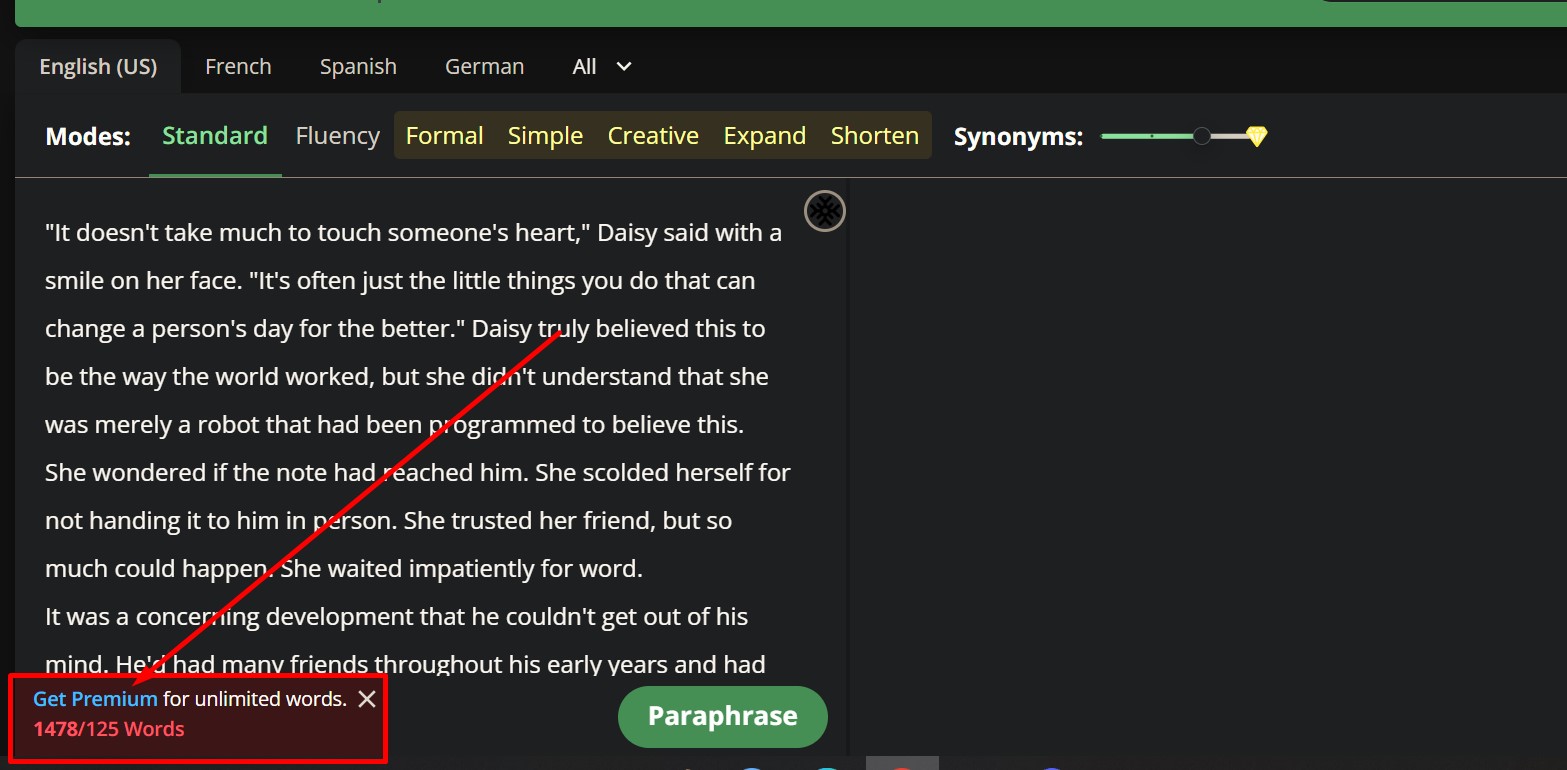Choose the Shorten mode

pos(874,135)
